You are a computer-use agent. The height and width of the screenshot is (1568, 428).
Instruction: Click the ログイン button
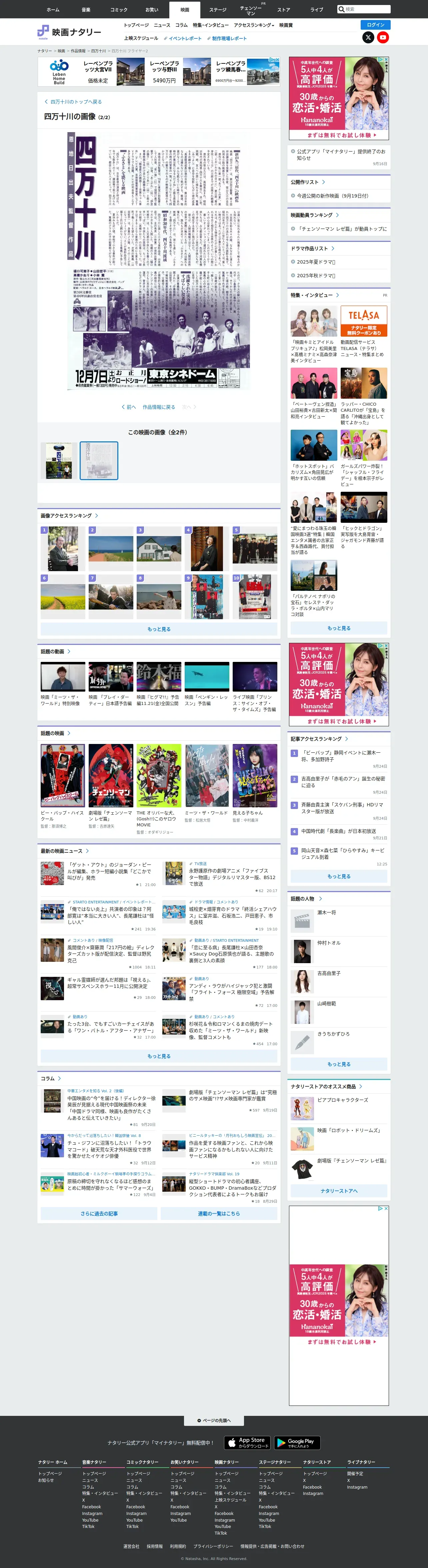375,25
